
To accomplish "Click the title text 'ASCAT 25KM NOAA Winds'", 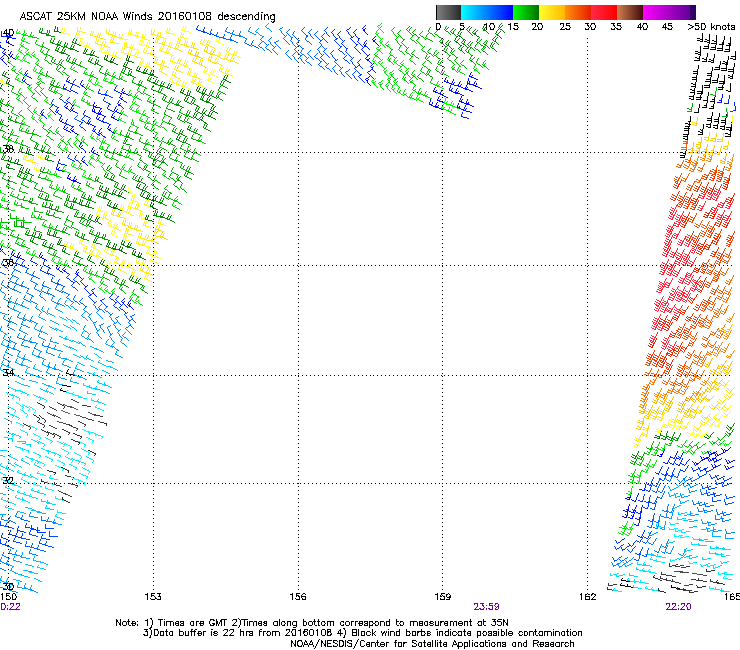I will tap(87, 16).
